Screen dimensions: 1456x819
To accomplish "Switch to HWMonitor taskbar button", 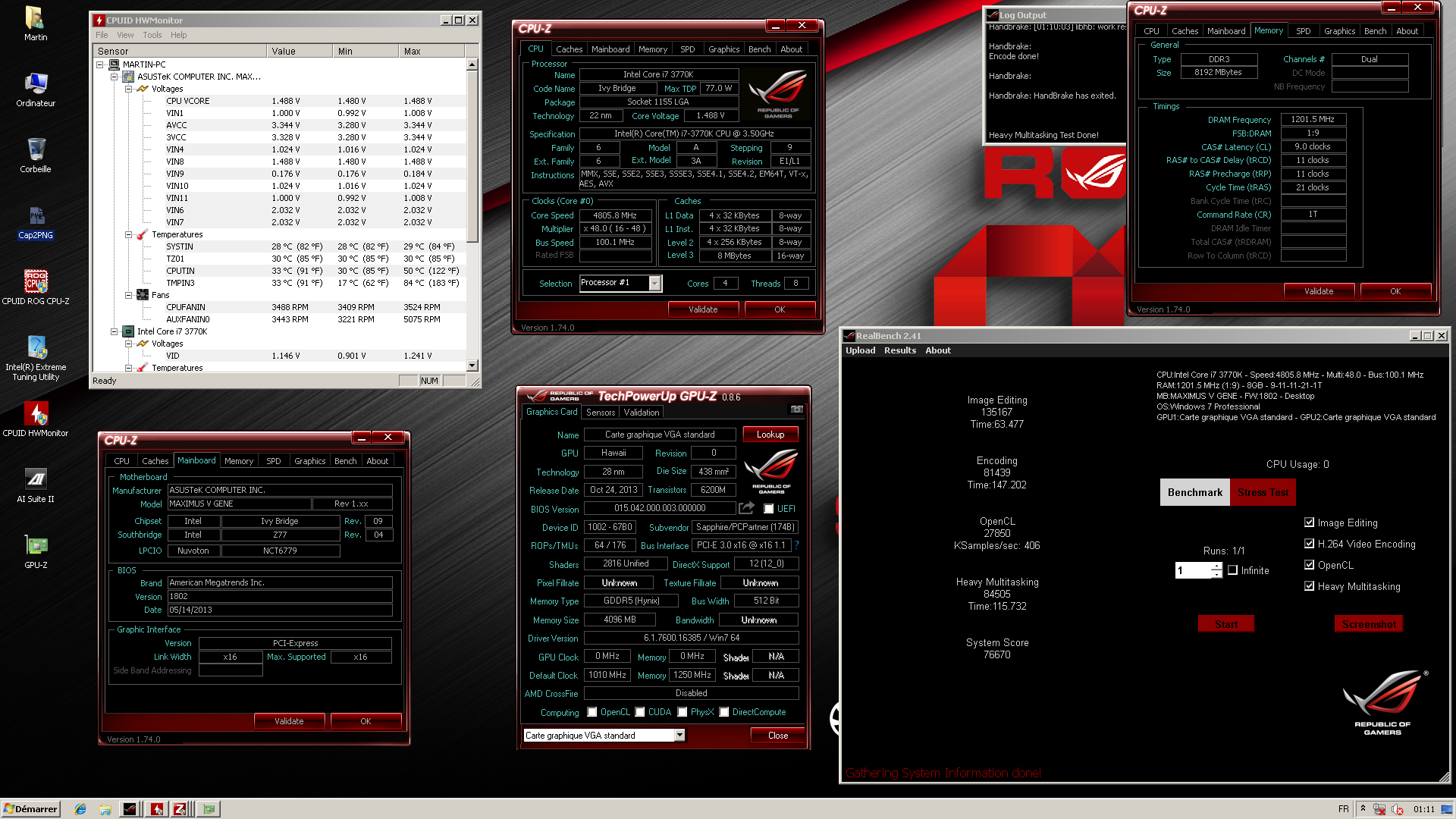I will [156, 809].
